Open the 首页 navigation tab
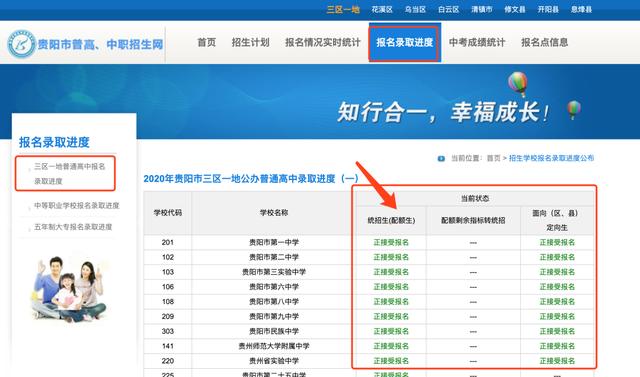 pyautogui.click(x=207, y=42)
